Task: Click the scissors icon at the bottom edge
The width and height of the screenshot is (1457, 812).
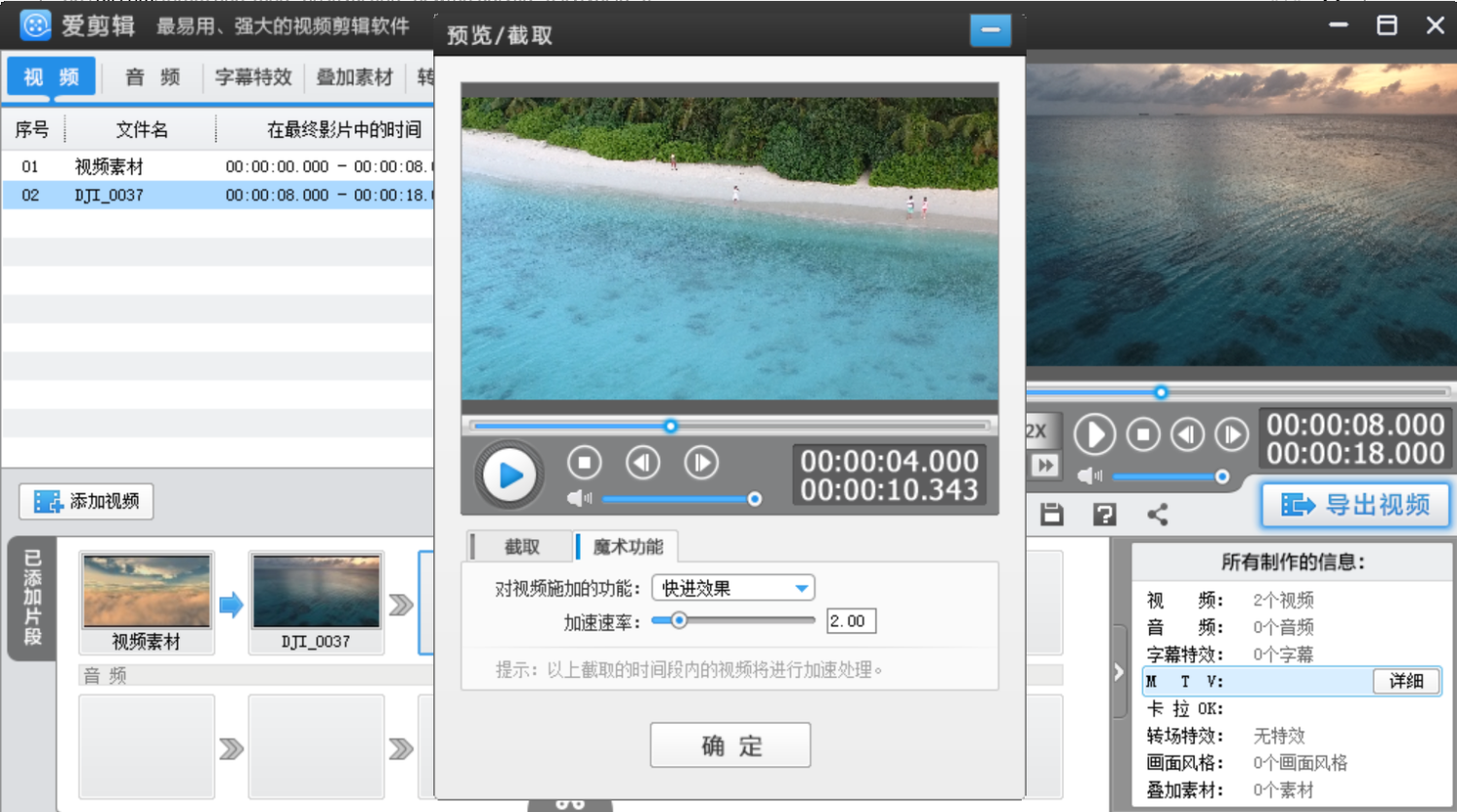Action: pyautogui.click(x=570, y=804)
